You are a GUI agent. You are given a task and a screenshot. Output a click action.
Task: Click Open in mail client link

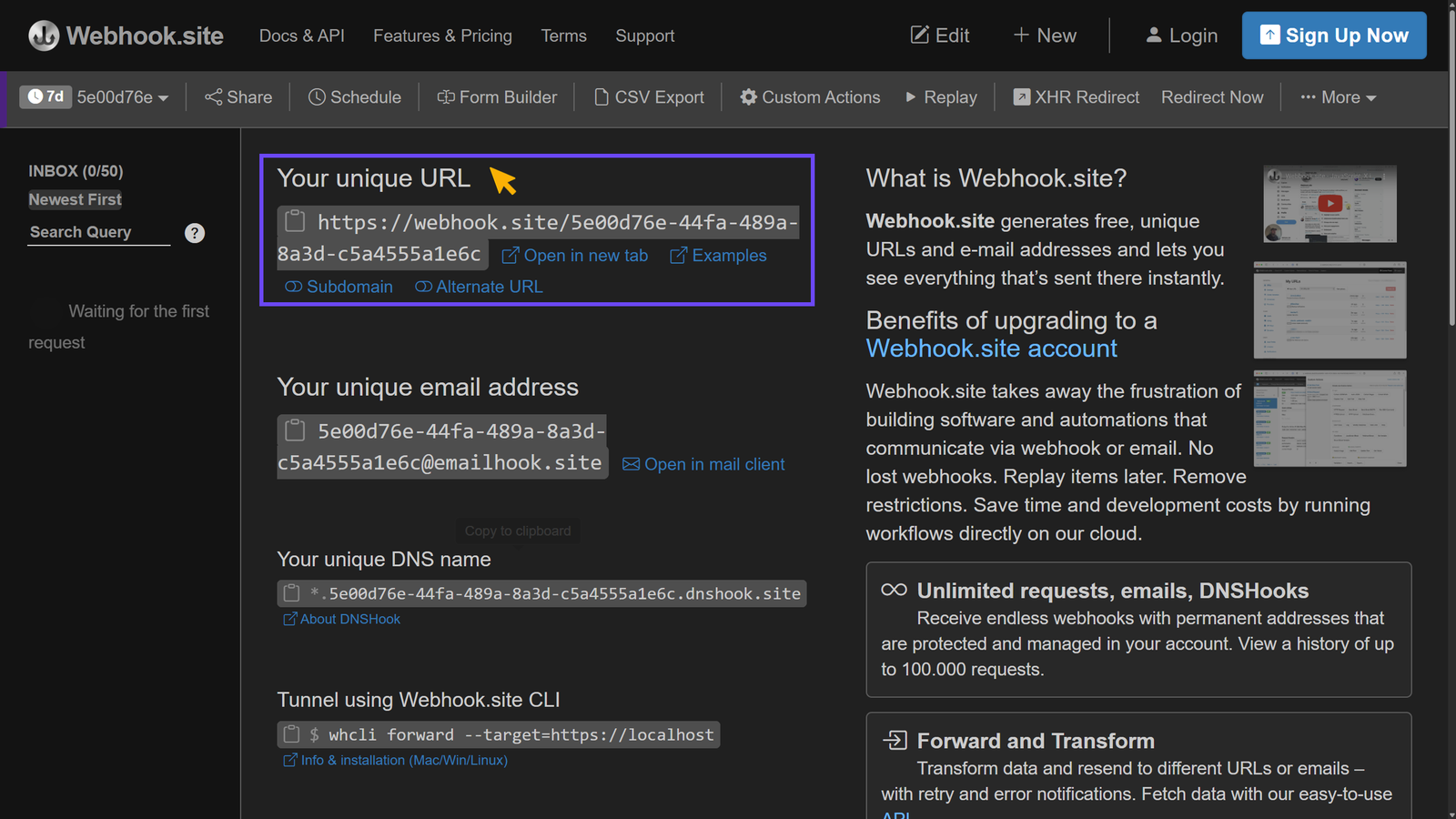click(x=703, y=464)
